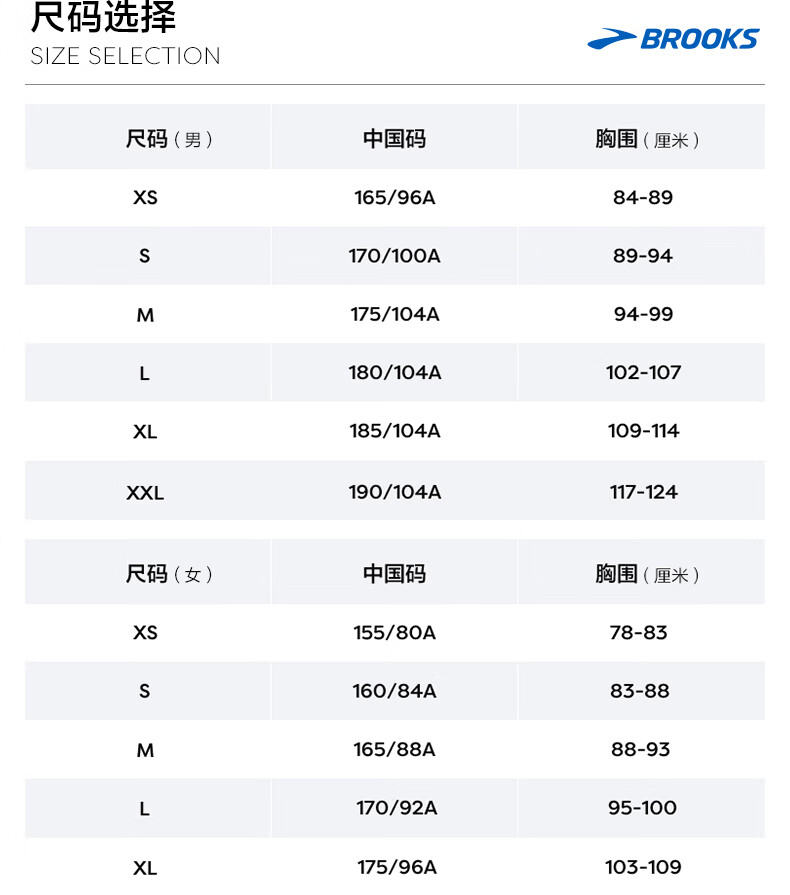Click the 尺码 (女) column header
Viewport: 790px width, 895px height.
[169, 574]
